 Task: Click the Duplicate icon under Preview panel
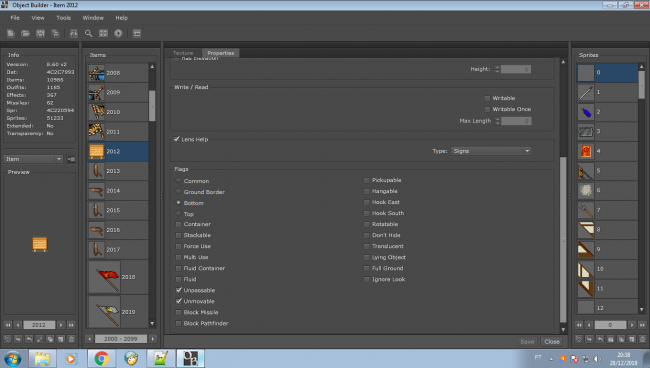(50, 339)
